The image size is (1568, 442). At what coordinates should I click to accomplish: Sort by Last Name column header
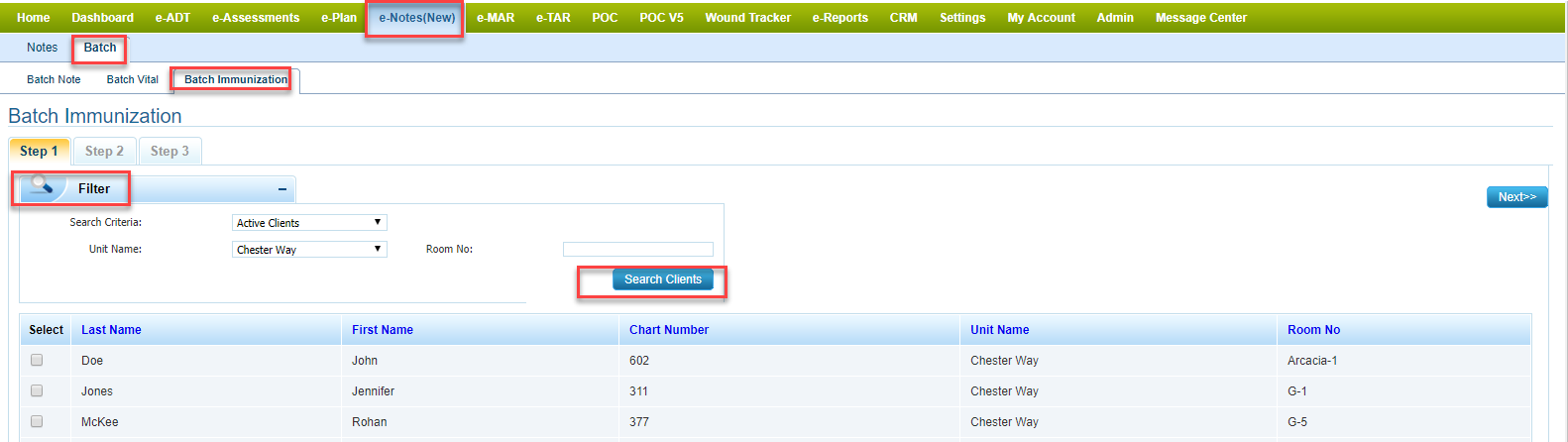111,330
